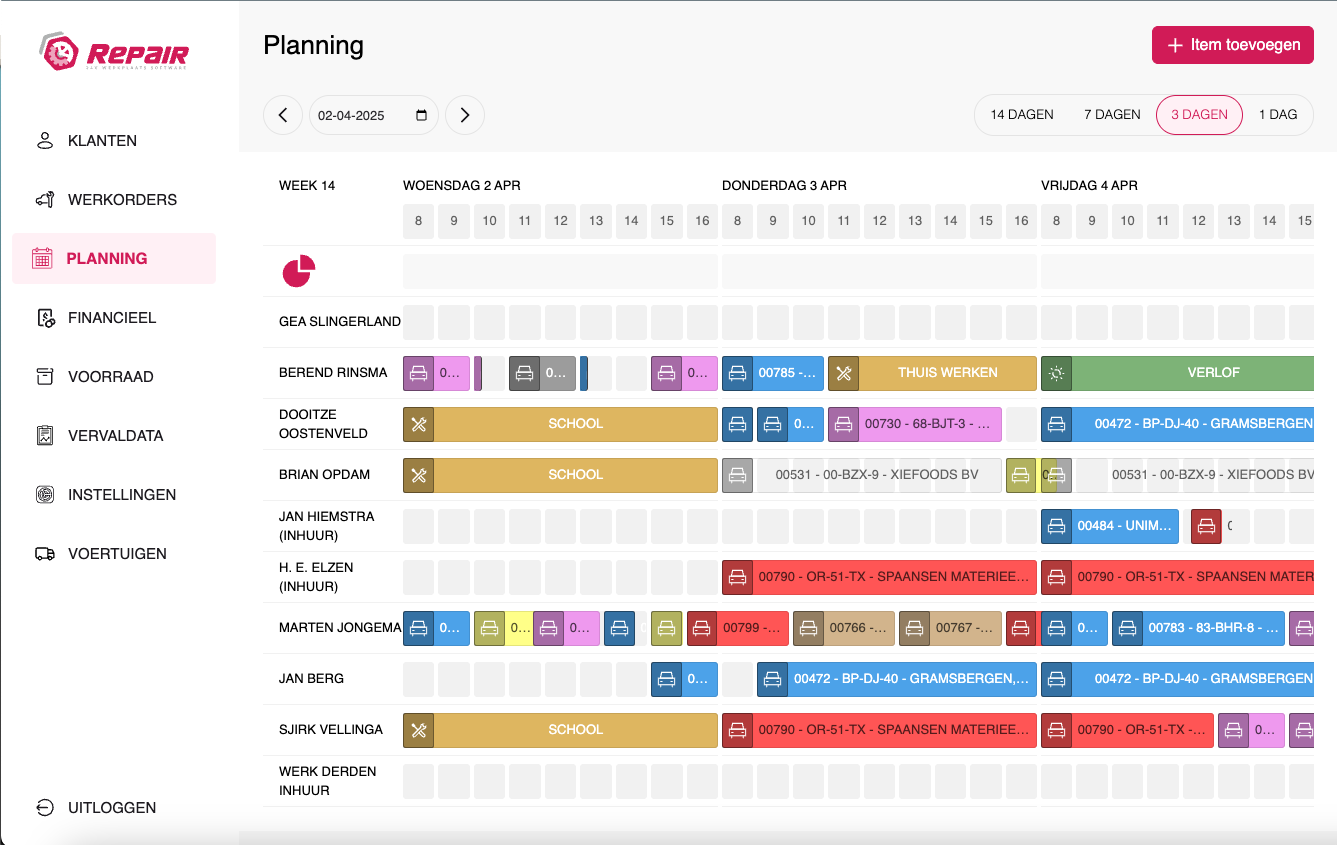Click the sun icon on Verlof block
1337x845 pixels.
pos(1056,373)
